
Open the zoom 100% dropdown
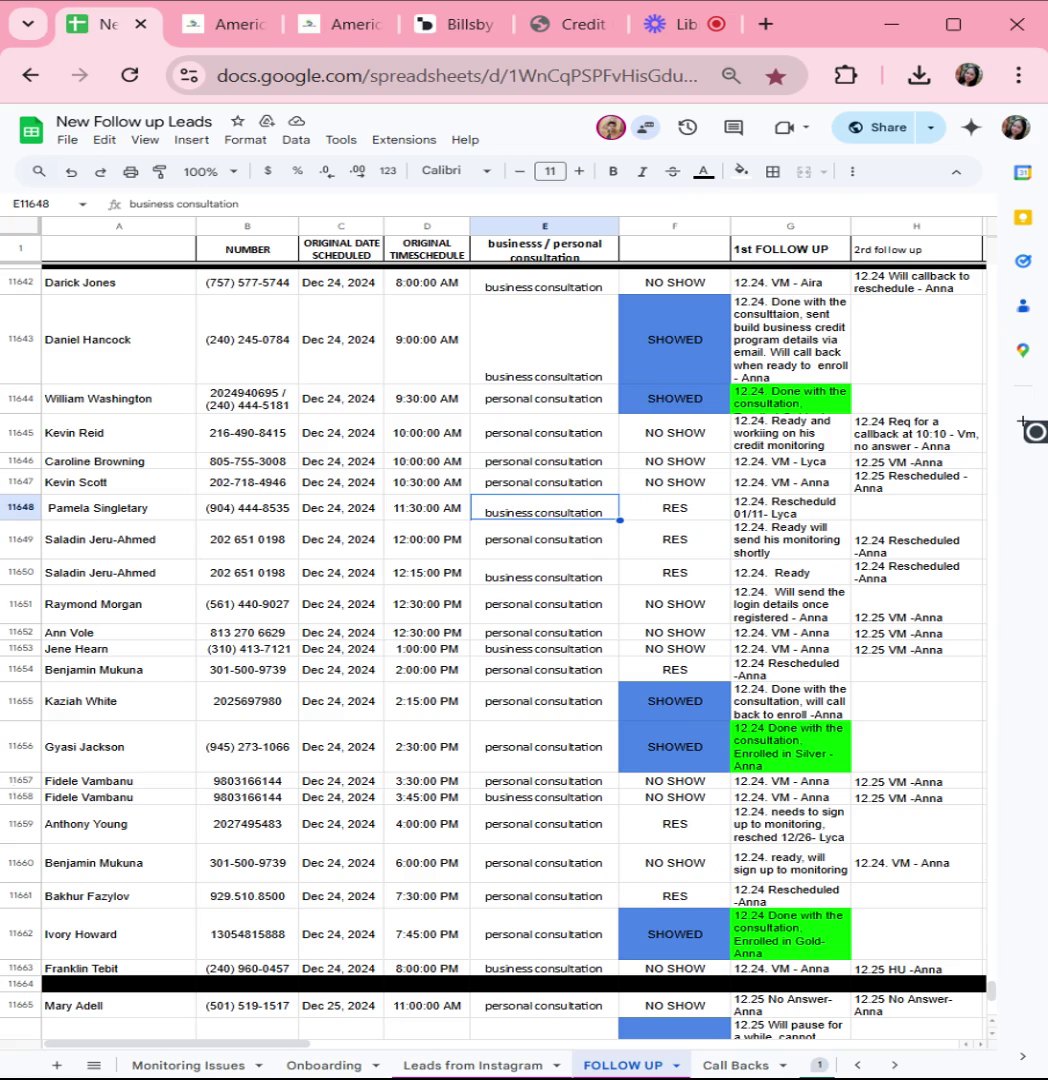pos(210,172)
